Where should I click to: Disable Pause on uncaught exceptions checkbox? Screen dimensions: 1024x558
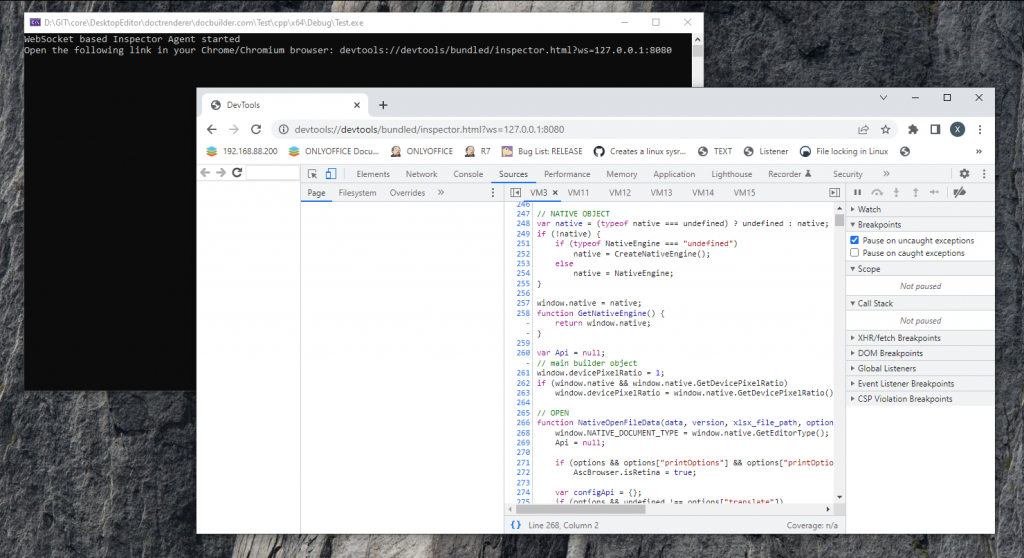[x=854, y=240]
